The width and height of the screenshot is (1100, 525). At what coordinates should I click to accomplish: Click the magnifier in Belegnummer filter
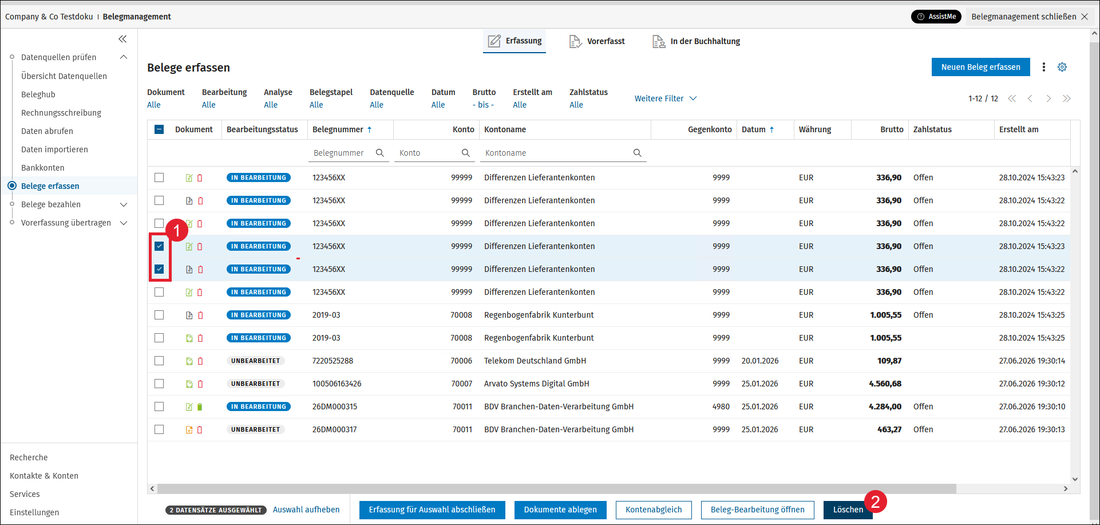380,152
